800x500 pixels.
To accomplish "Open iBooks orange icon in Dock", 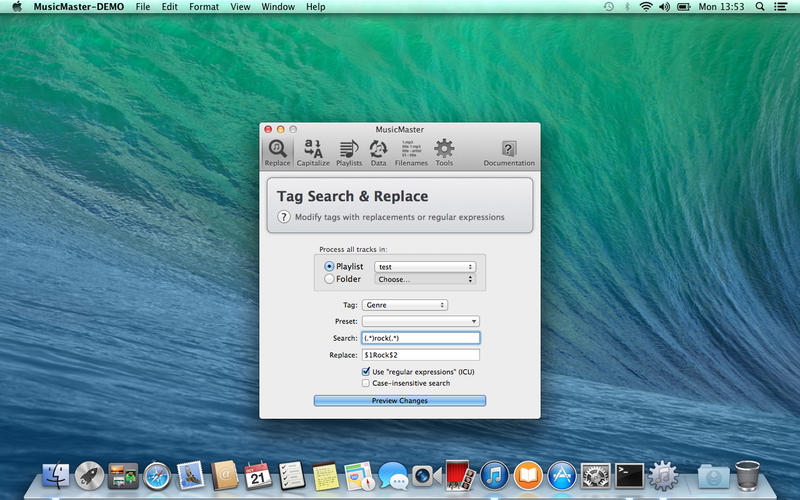I will point(528,476).
